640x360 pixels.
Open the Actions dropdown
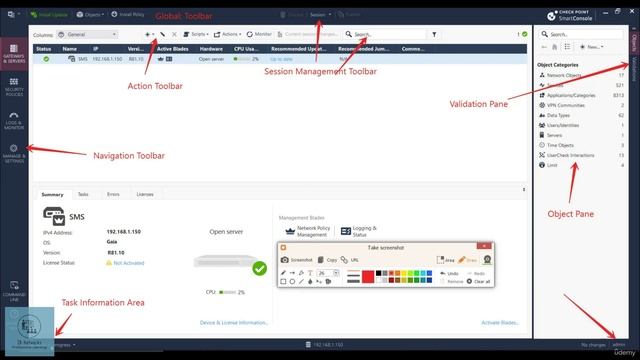point(227,34)
